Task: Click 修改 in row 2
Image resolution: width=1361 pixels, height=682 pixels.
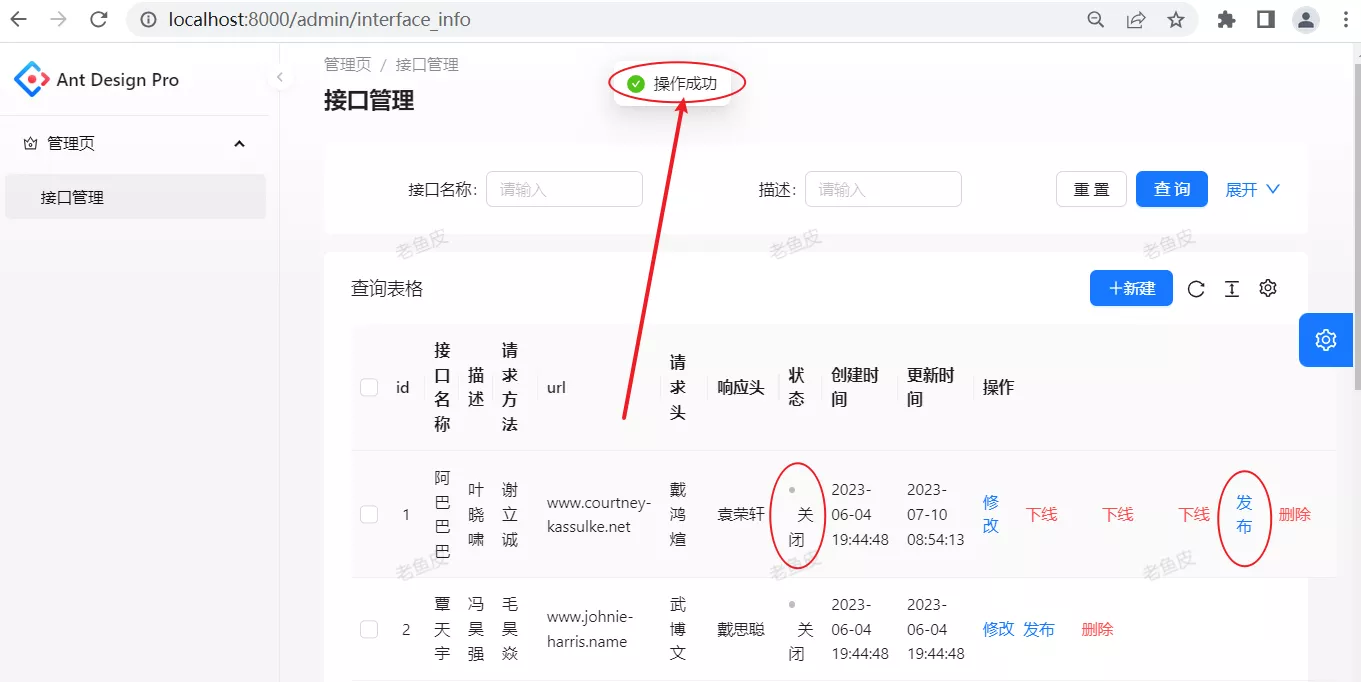Action: pyautogui.click(x=998, y=629)
